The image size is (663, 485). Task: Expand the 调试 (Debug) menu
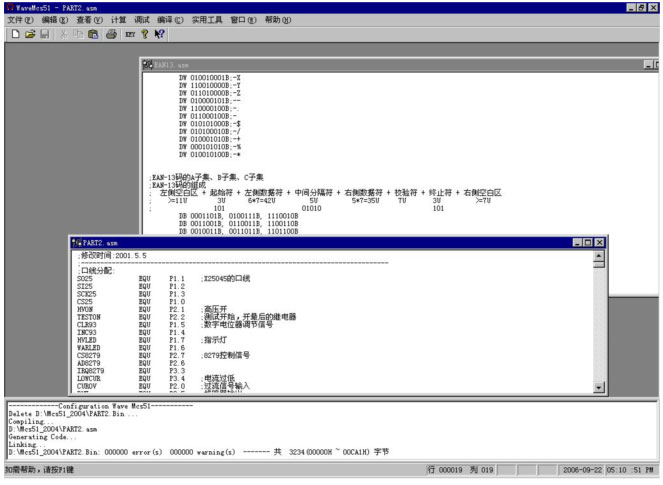[143, 19]
